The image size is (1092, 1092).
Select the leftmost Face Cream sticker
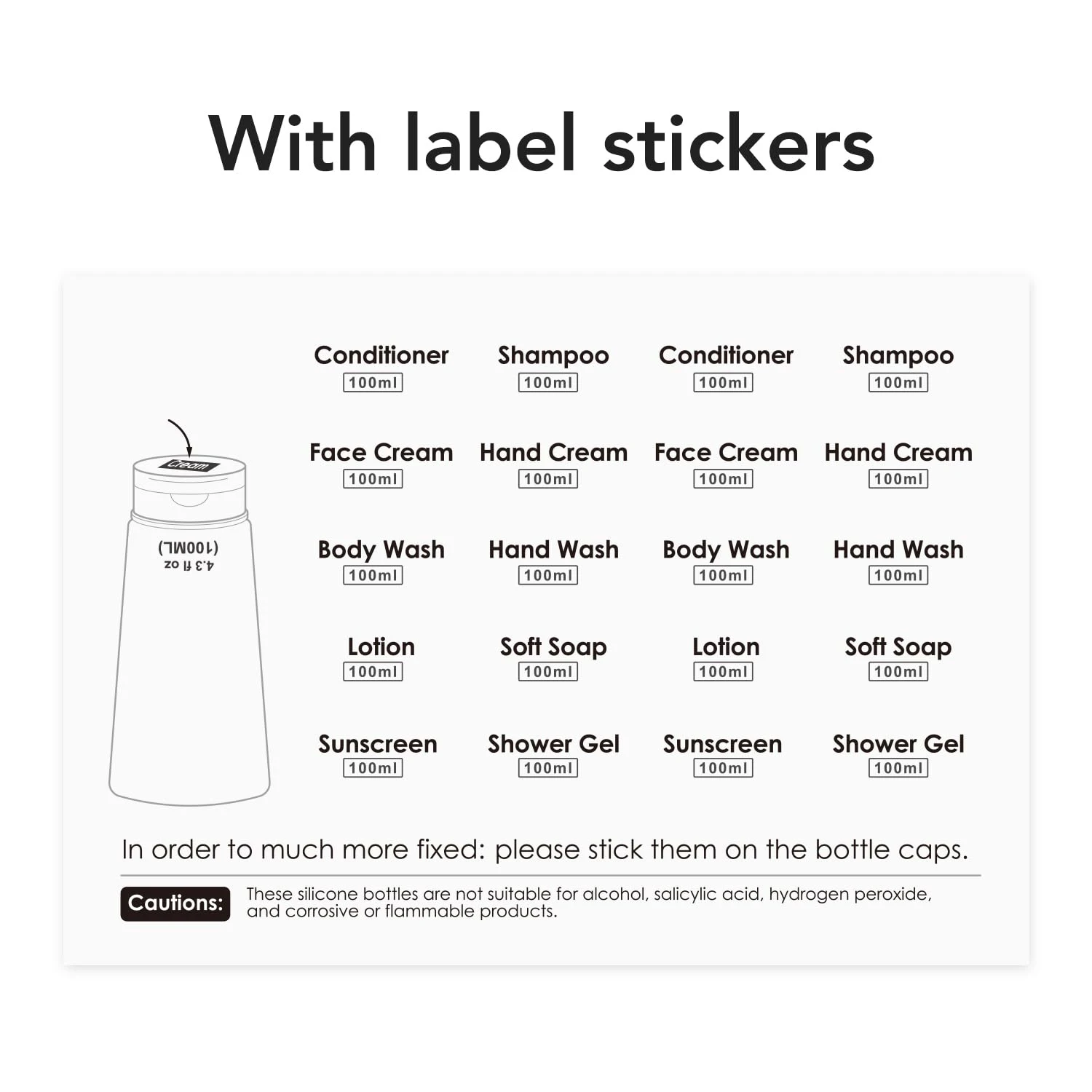click(381, 453)
